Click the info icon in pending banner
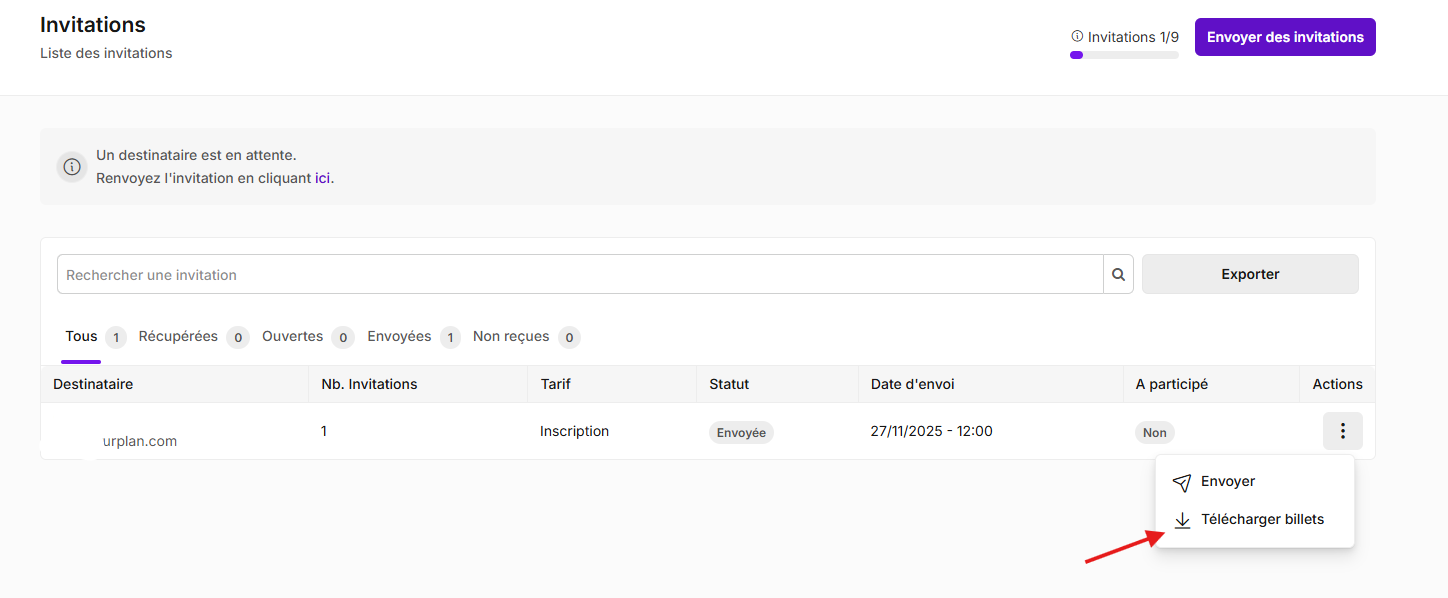 [x=72, y=167]
